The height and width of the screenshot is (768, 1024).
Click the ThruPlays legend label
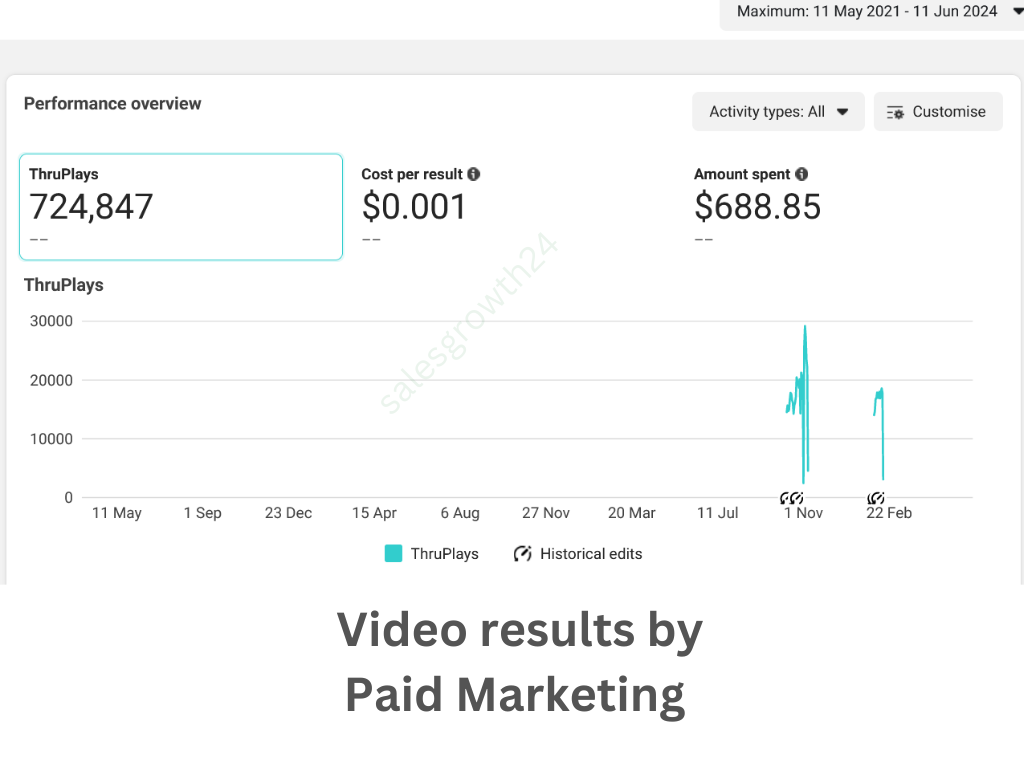click(x=445, y=554)
